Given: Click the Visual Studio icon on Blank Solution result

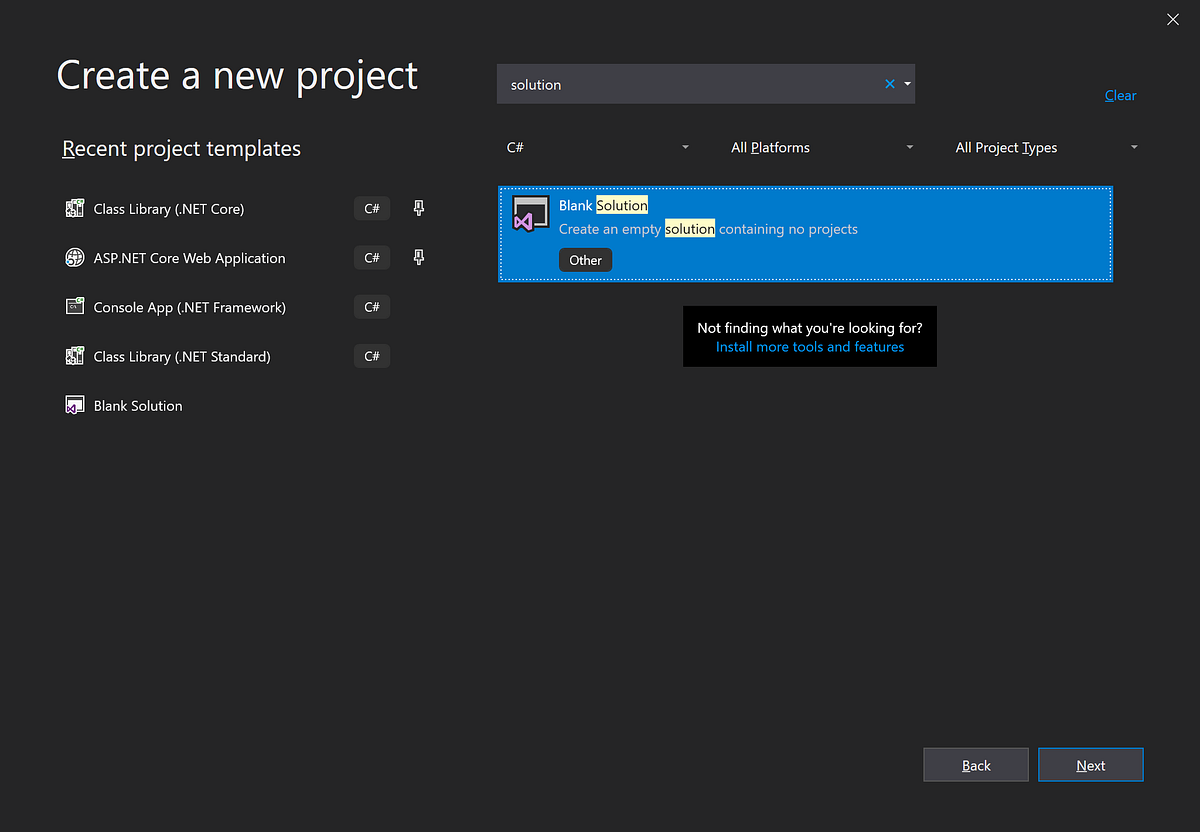Looking at the screenshot, I should 530,213.
